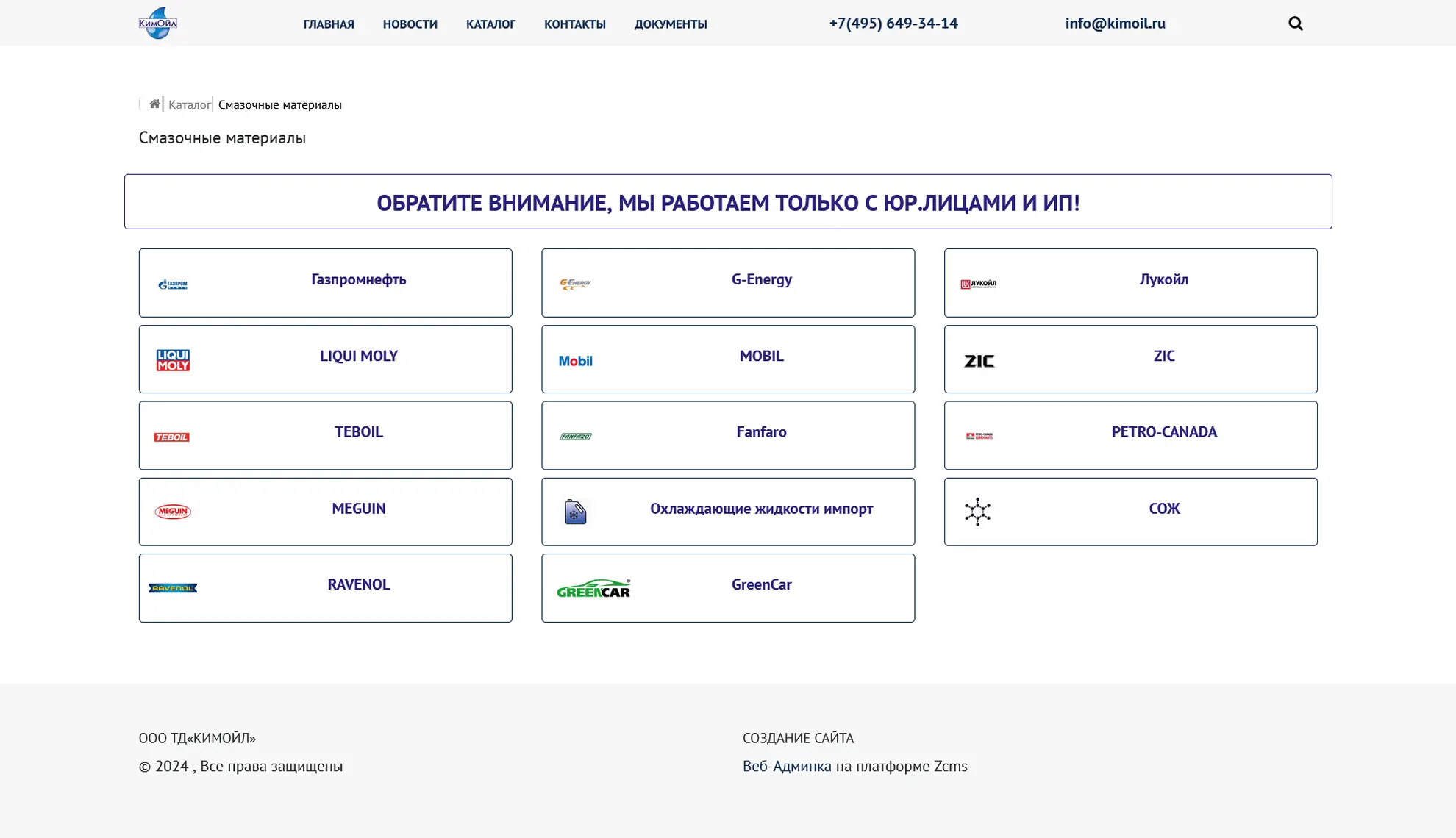Click the ZIC logo icon
Screen dimensions: 1456x838
coord(979,361)
